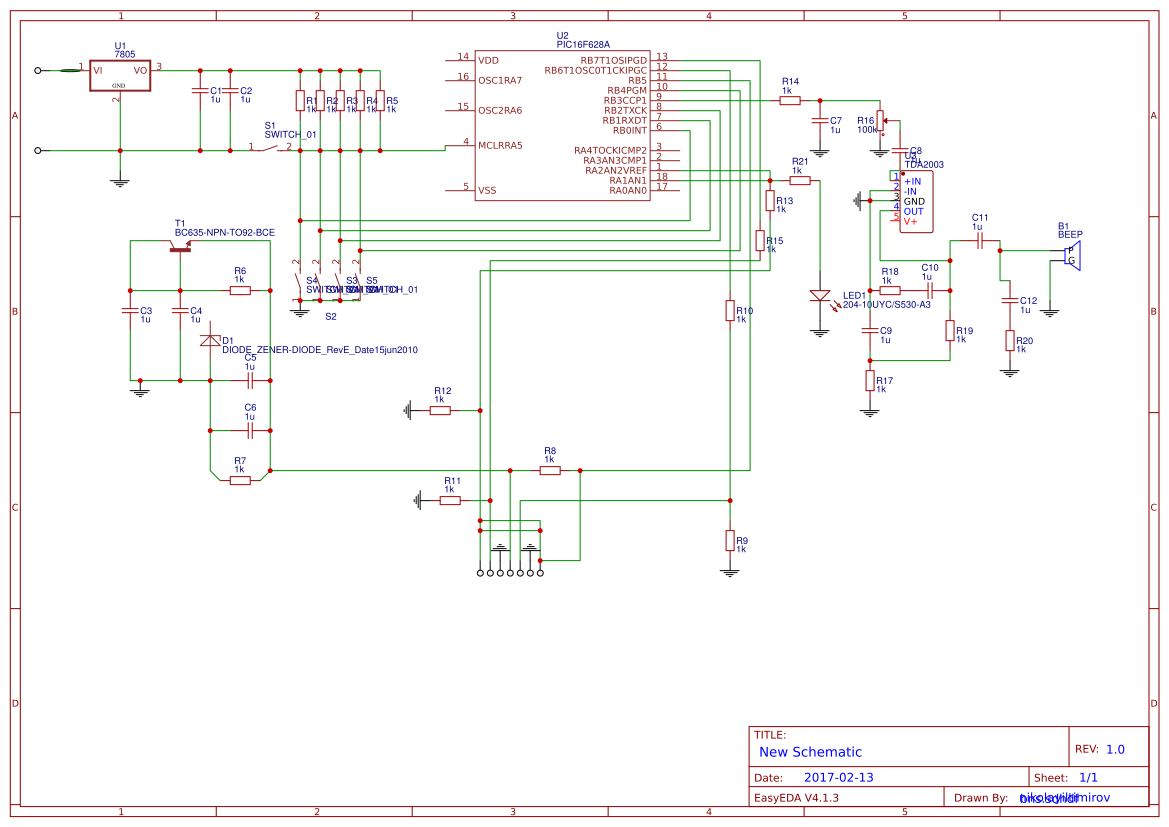Select resistor R14
Image resolution: width=1169 pixels, height=827 pixels.
point(789,99)
